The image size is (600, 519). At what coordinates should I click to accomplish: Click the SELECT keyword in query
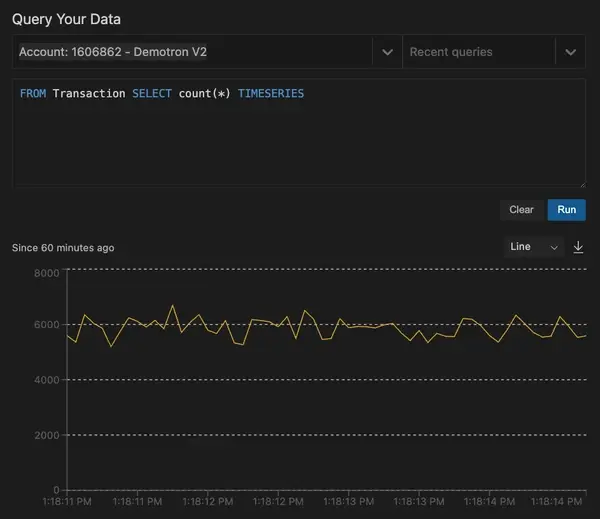tap(152, 94)
